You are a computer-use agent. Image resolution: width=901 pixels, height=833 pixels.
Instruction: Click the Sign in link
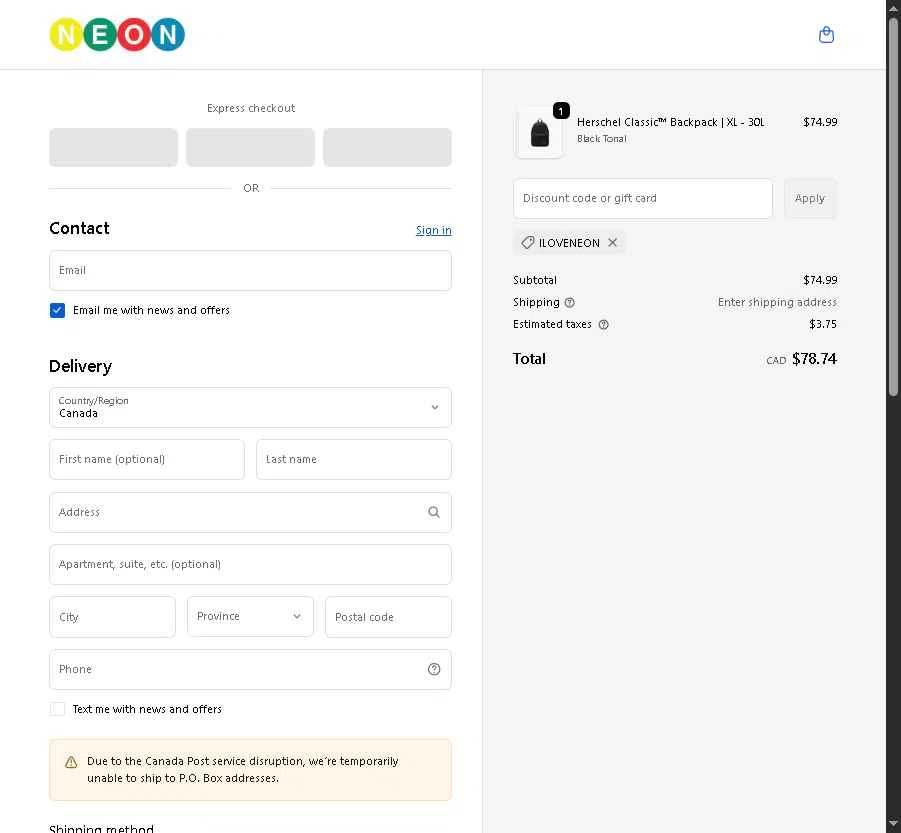tap(433, 230)
